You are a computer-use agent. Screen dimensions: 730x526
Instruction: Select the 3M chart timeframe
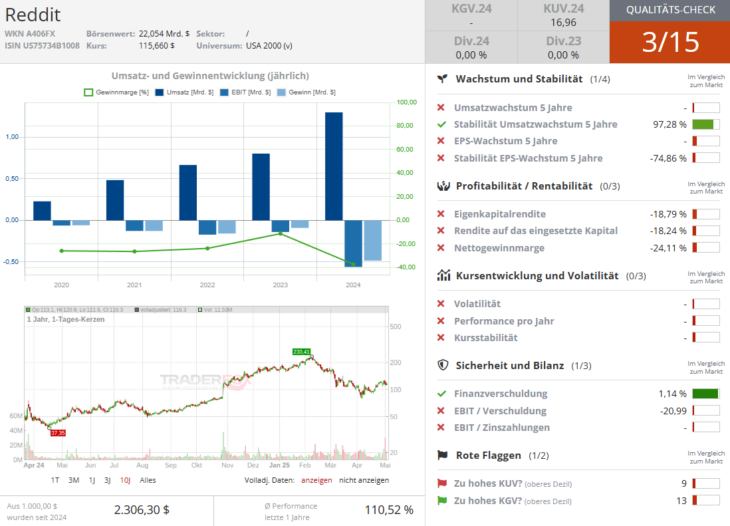[x=74, y=480]
